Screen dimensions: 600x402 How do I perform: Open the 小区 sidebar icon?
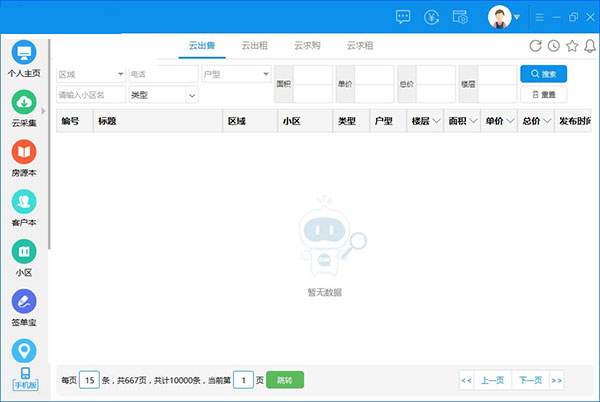click(x=24, y=251)
